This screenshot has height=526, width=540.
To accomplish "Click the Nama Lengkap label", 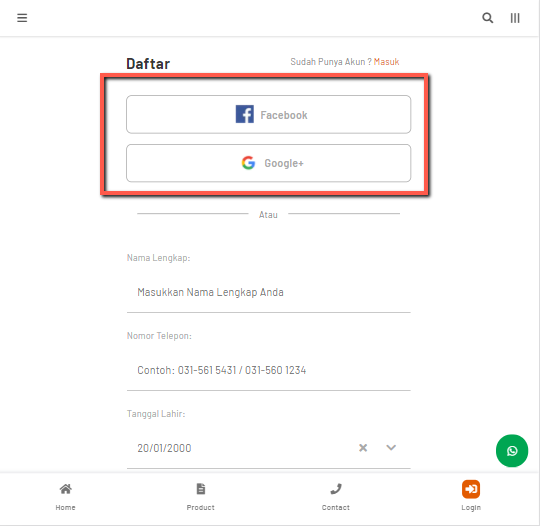I will pos(158,258).
